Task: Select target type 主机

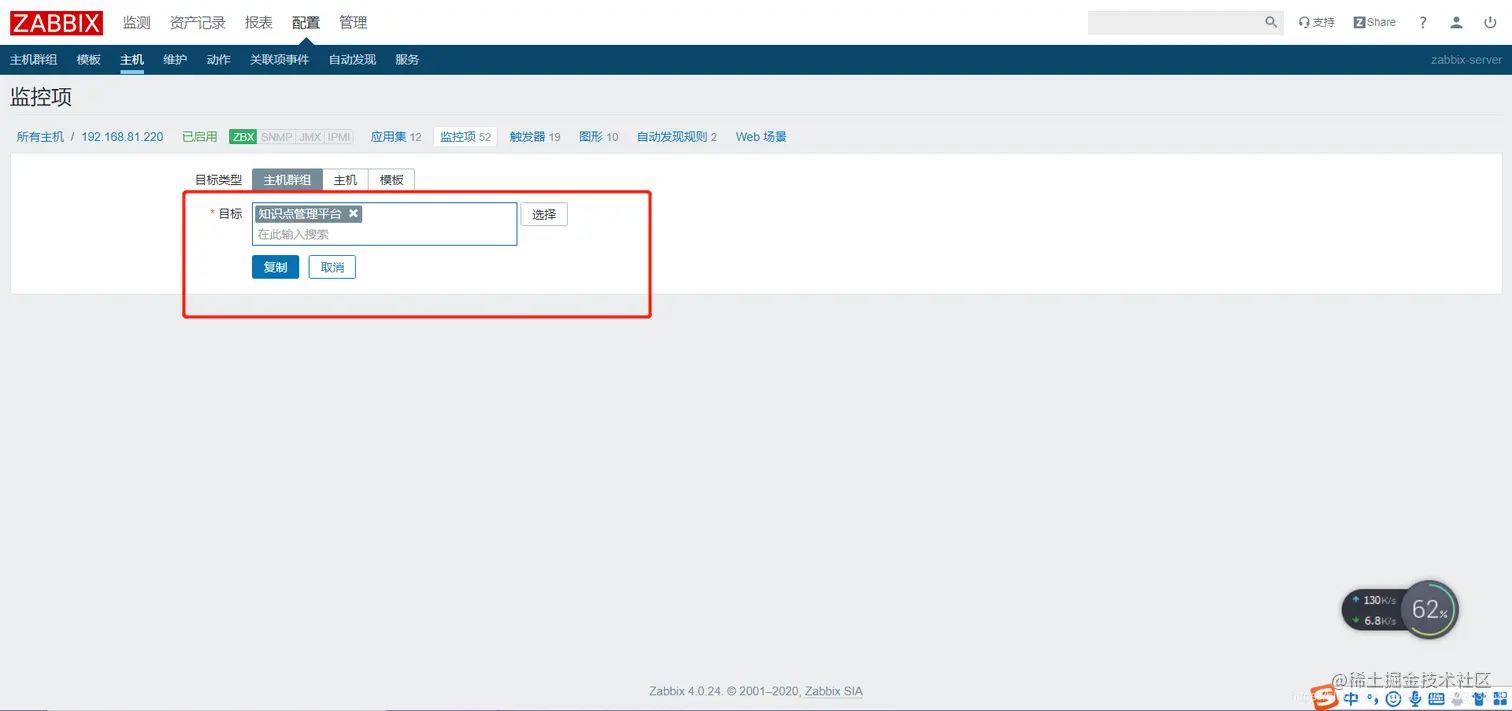Action: [x=345, y=180]
